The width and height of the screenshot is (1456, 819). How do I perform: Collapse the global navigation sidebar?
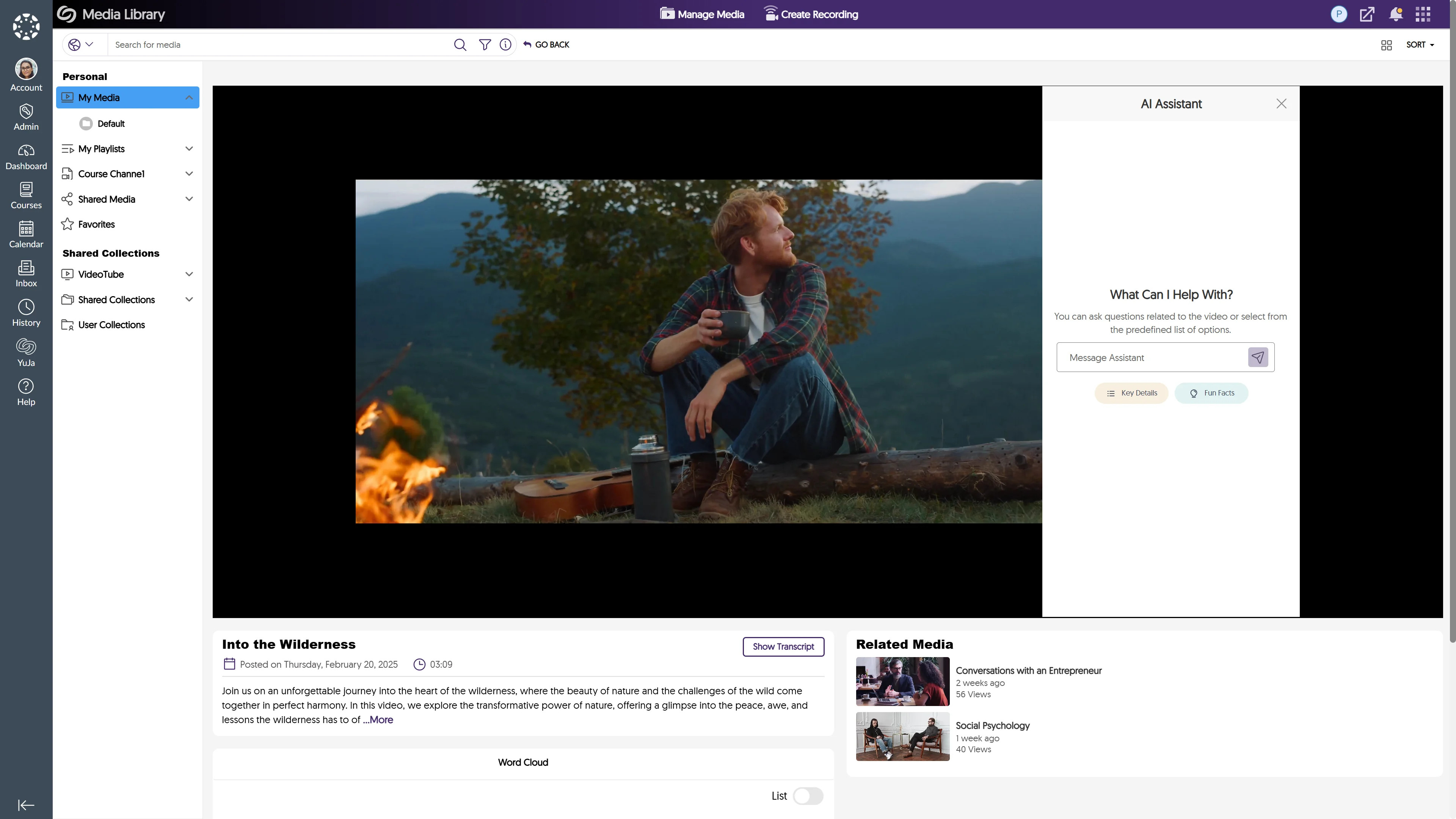tap(26, 805)
